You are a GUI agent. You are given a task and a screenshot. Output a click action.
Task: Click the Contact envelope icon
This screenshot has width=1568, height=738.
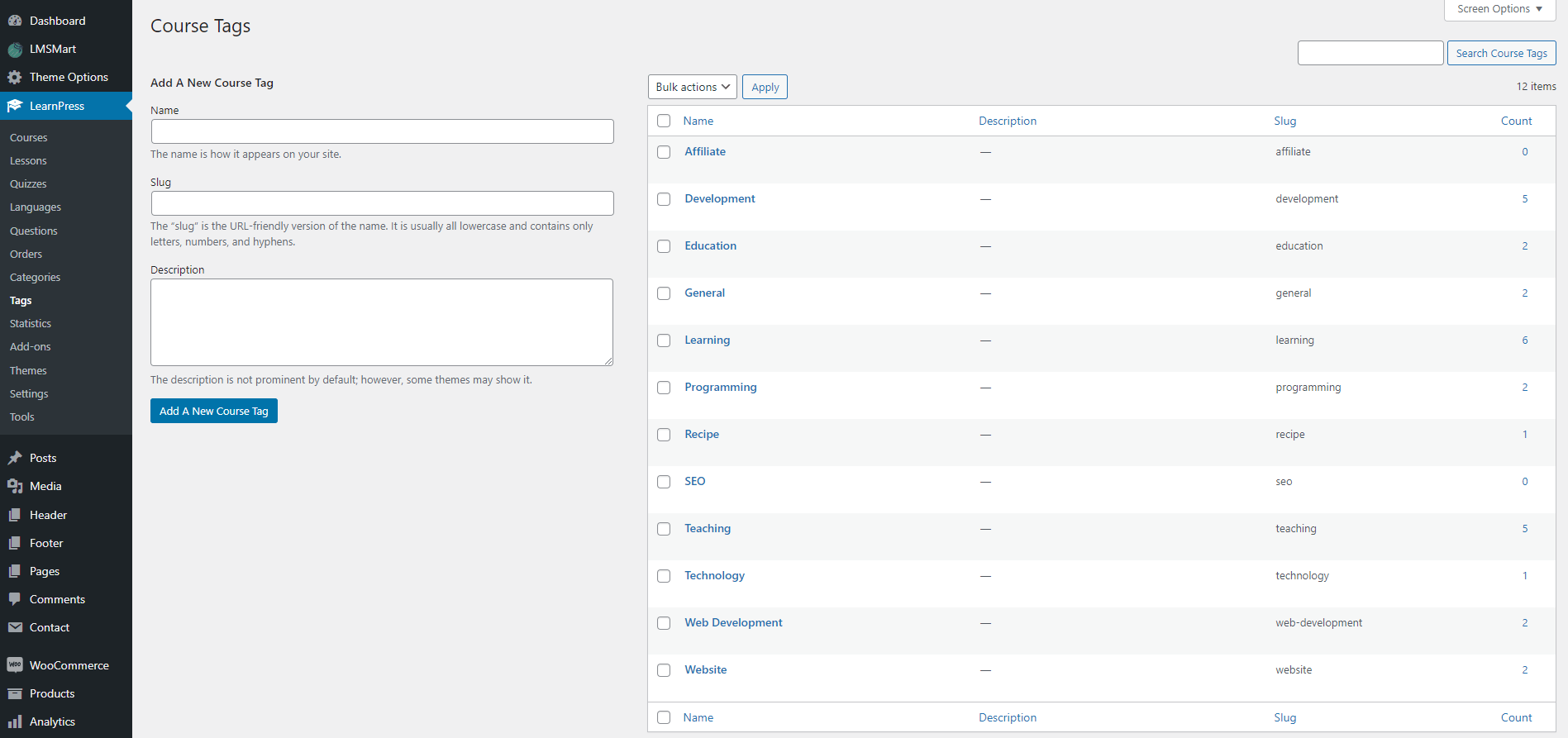[x=15, y=627]
